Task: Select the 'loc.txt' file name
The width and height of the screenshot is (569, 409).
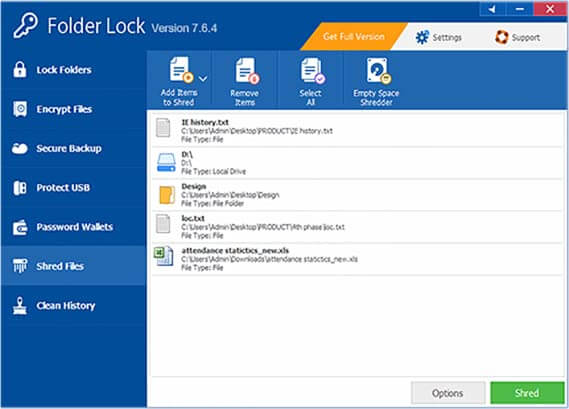Action: 193,218
